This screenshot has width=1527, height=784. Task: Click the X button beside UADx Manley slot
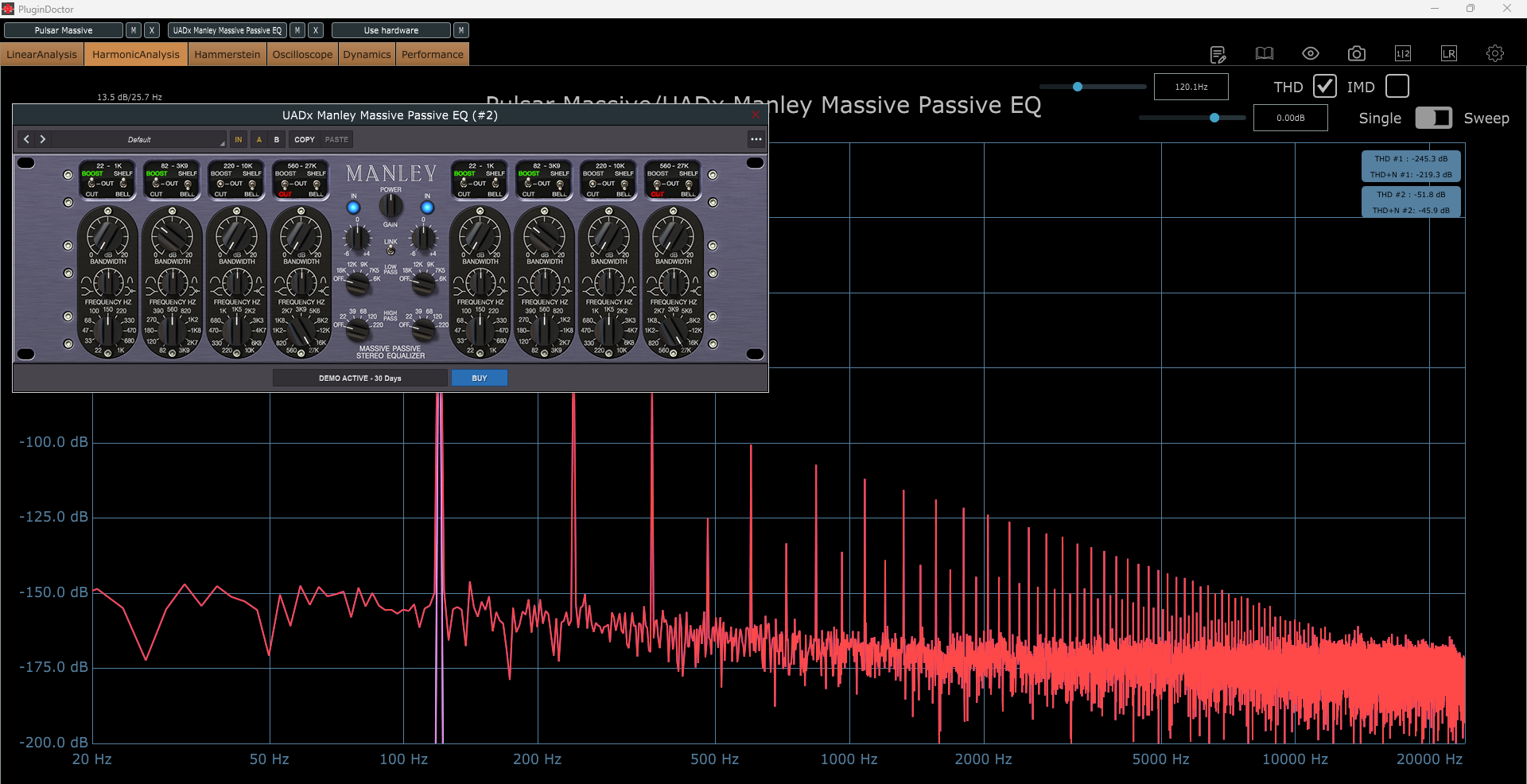click(x=316, y=30)
